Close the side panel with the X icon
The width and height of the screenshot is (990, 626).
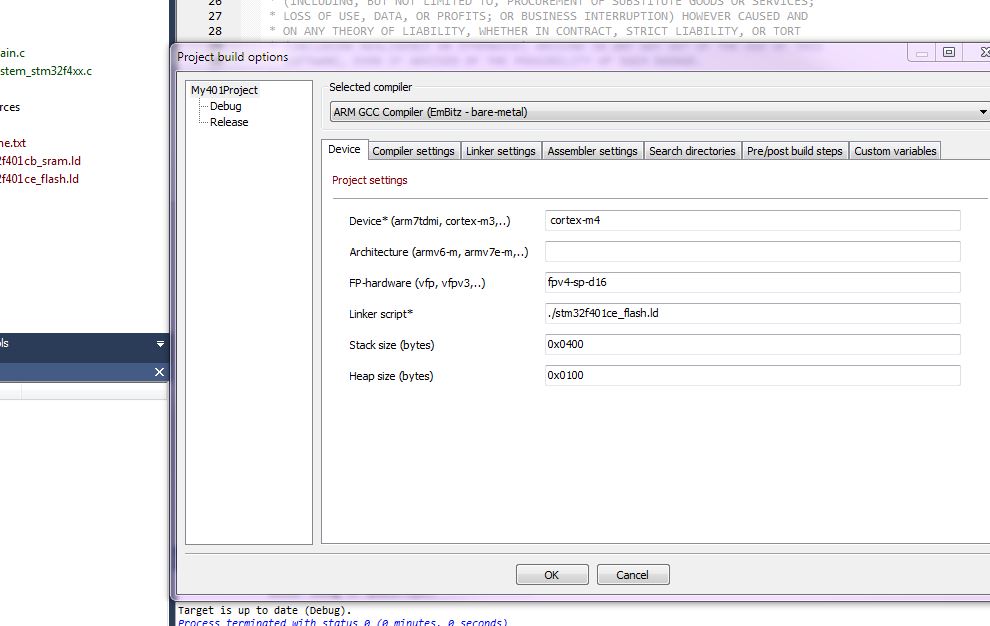[159, 372]
